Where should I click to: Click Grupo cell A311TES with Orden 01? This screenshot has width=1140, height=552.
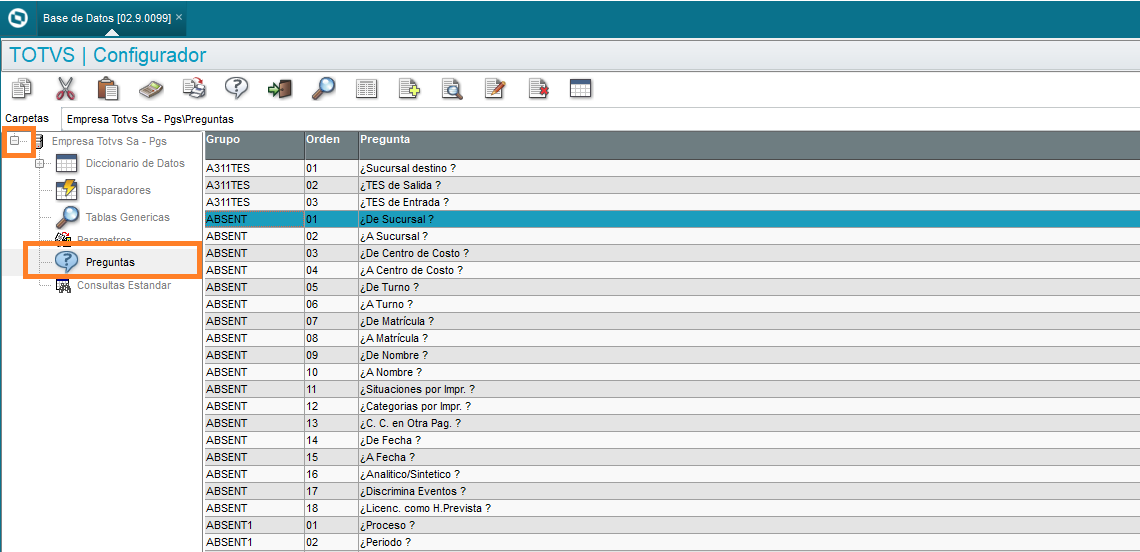(254, 168)
